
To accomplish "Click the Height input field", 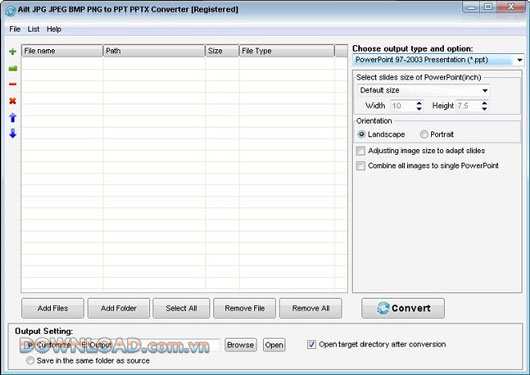I will [468, 106].
